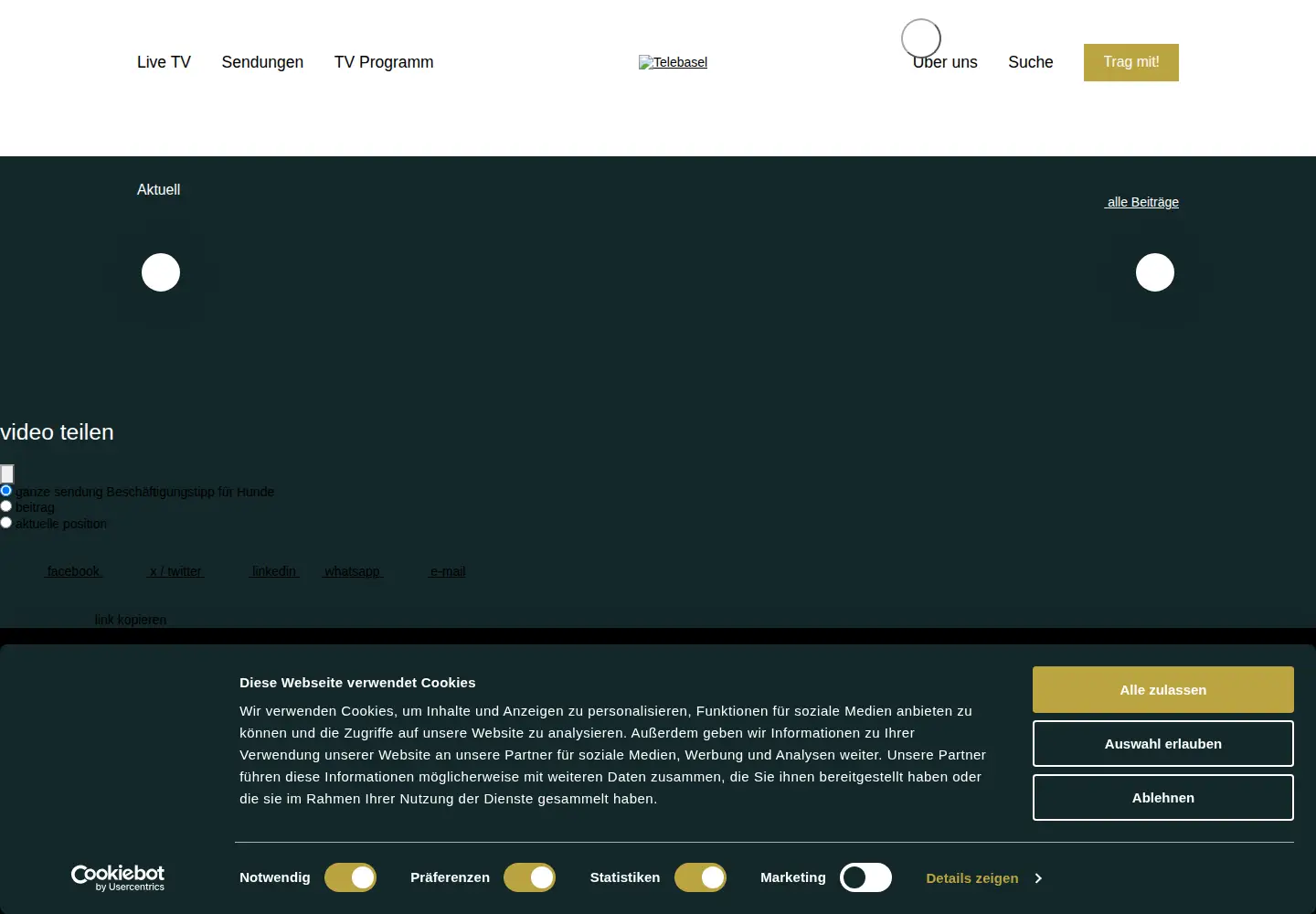Click the Telebasel logo
This screenshot has height=914, width=1316.
point(673,62)
